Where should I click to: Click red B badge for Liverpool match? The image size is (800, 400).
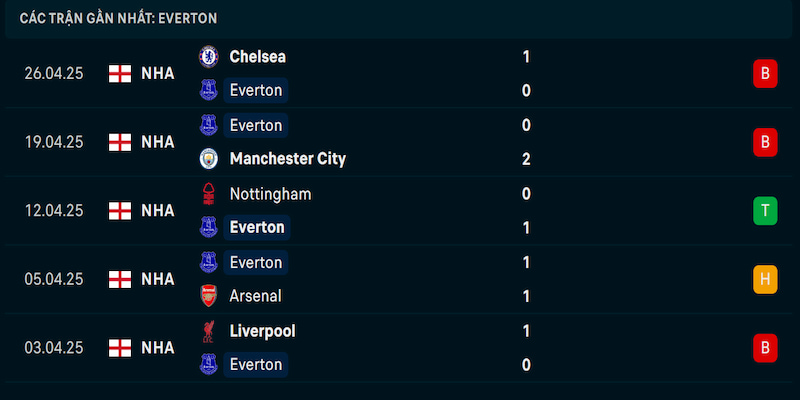pyautogui.click(x=765, y=348)
